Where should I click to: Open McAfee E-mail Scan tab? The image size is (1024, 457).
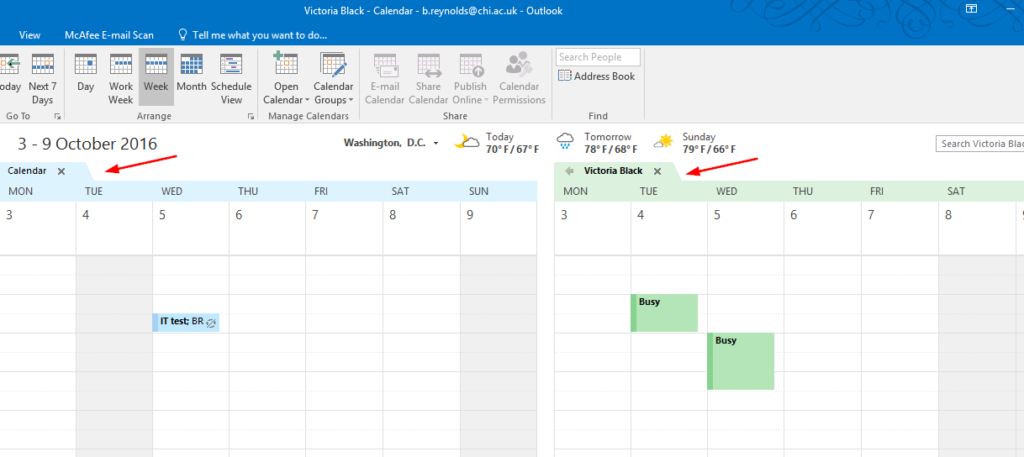pyautogui.click(x=109, y=35)
